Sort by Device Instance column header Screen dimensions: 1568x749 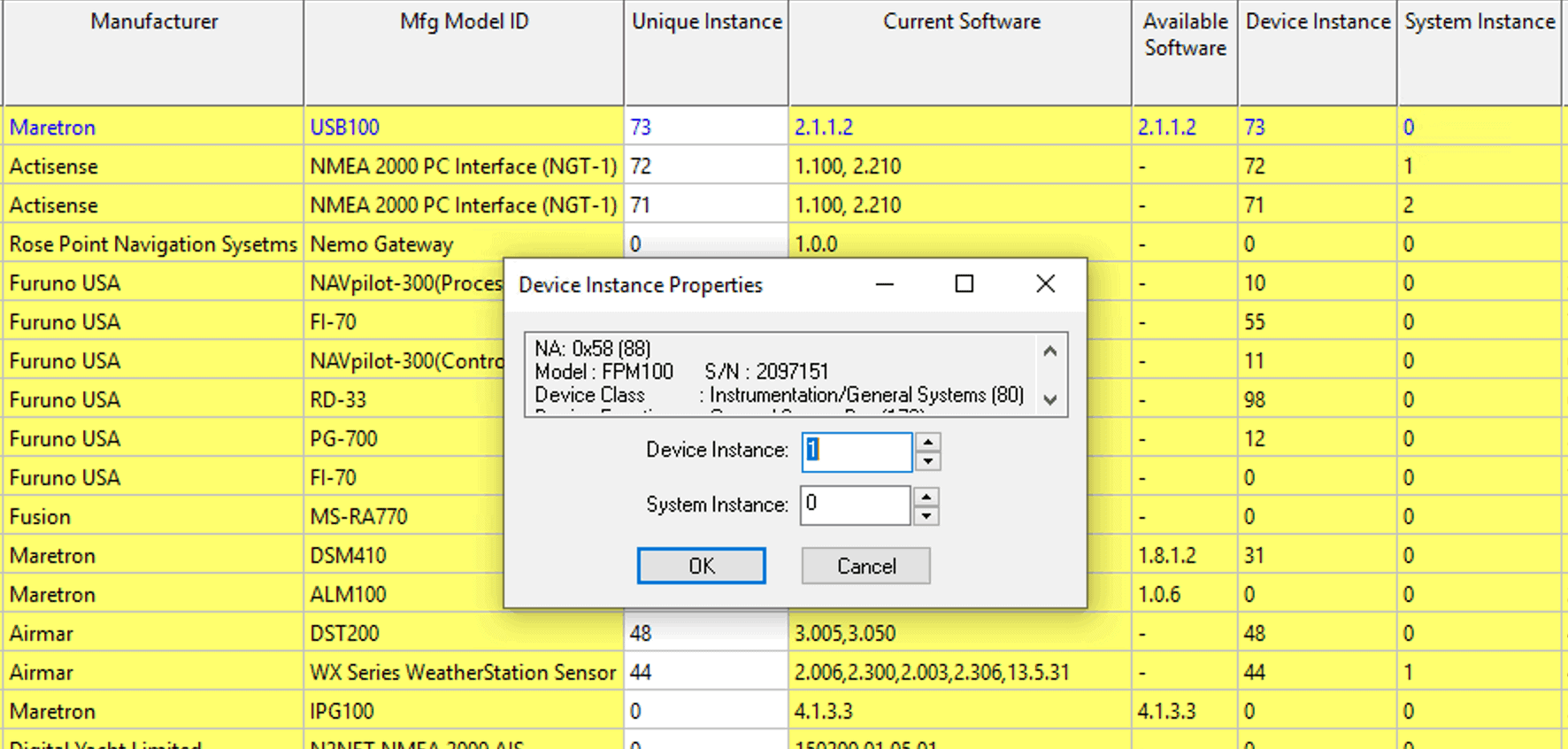tap(1318, 52)
